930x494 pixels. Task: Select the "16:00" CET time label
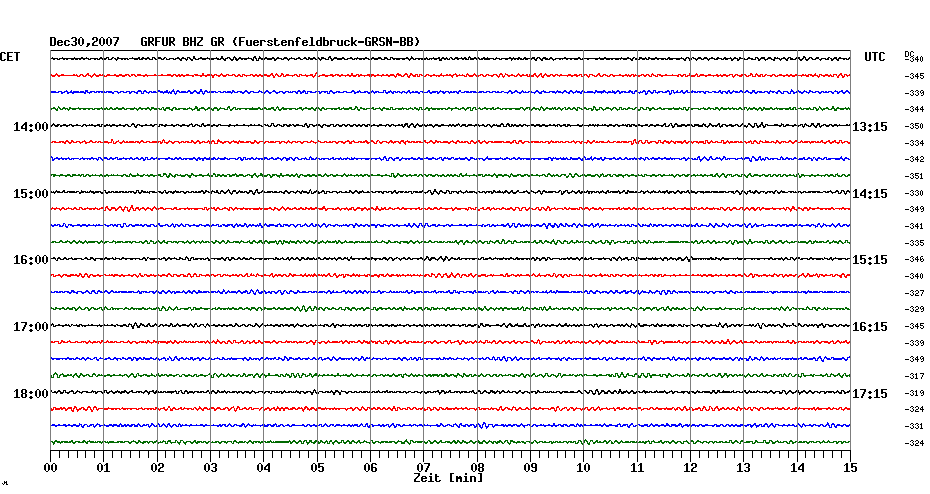[x=31, y=260]
